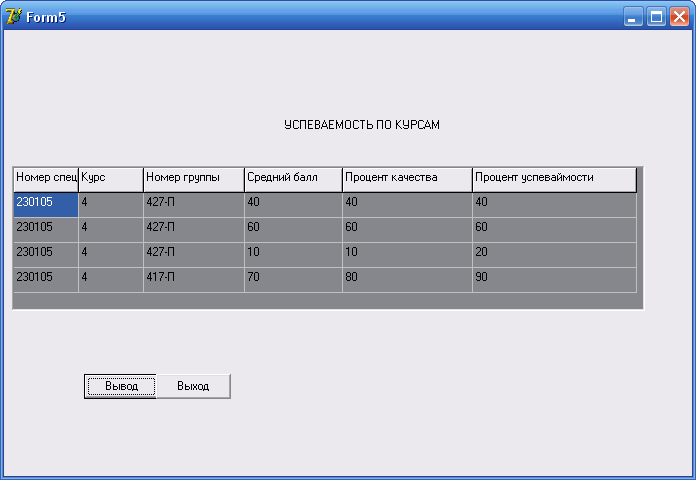This screenshot has width=696, height=480.
Task: Select 427-П cell in the row with average 10
Action: 194,255
